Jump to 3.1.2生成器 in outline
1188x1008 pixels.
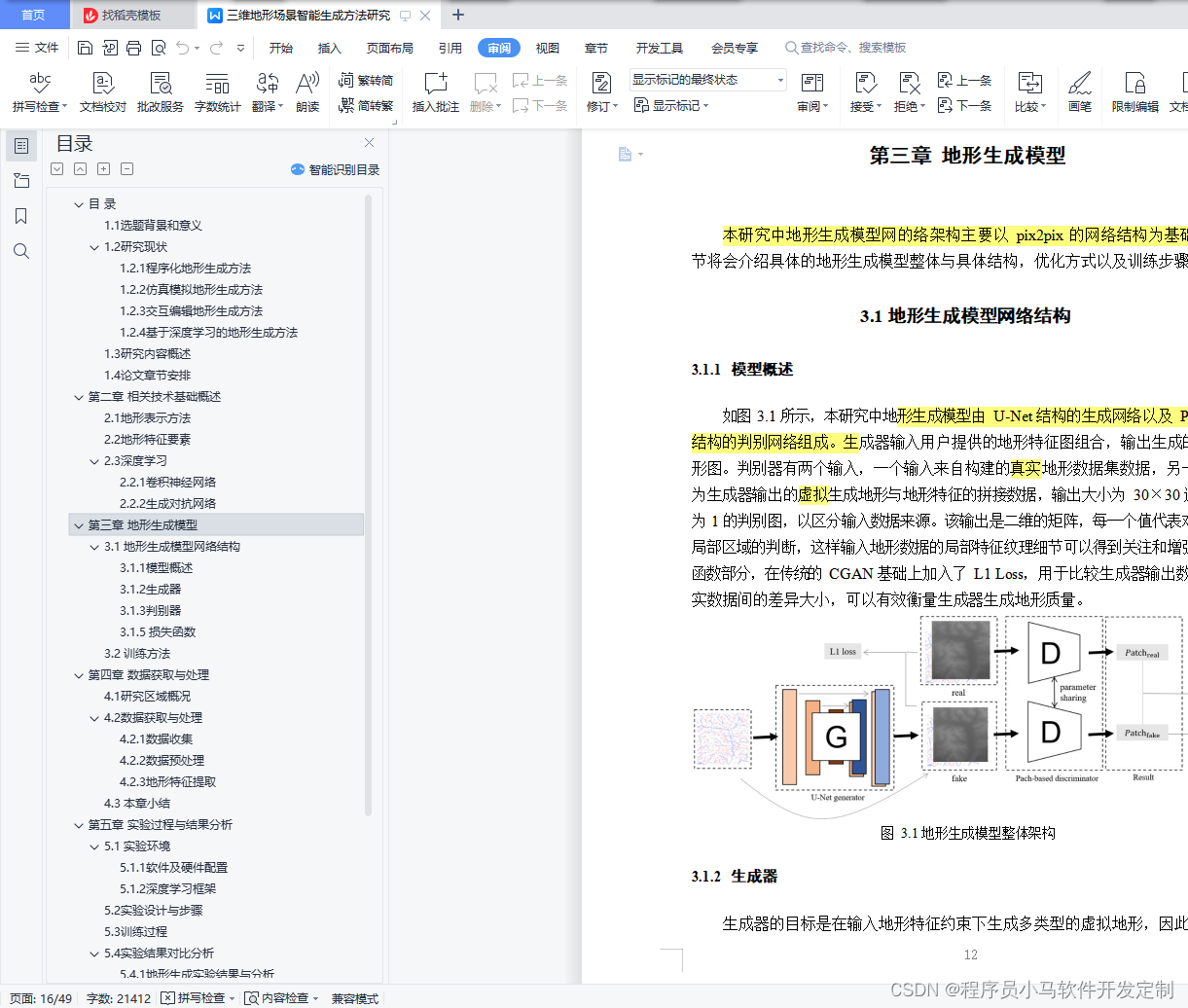click(151, 590)
